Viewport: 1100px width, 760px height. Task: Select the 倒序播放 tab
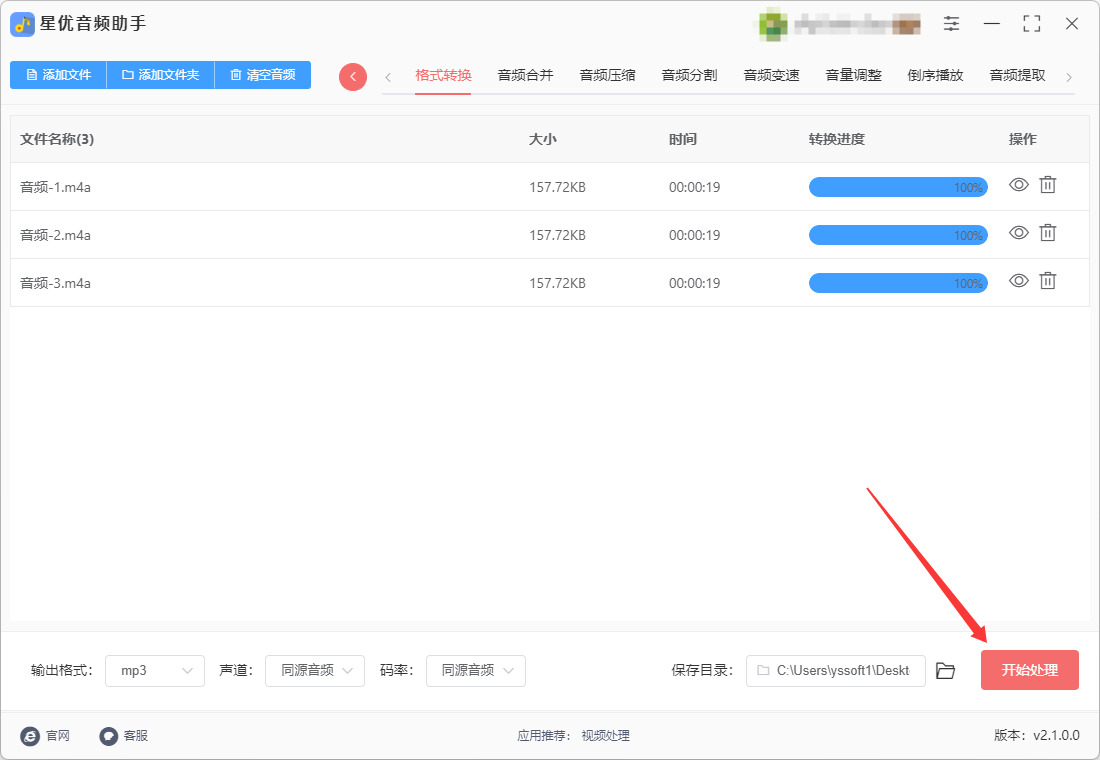[x=936, y=75]
